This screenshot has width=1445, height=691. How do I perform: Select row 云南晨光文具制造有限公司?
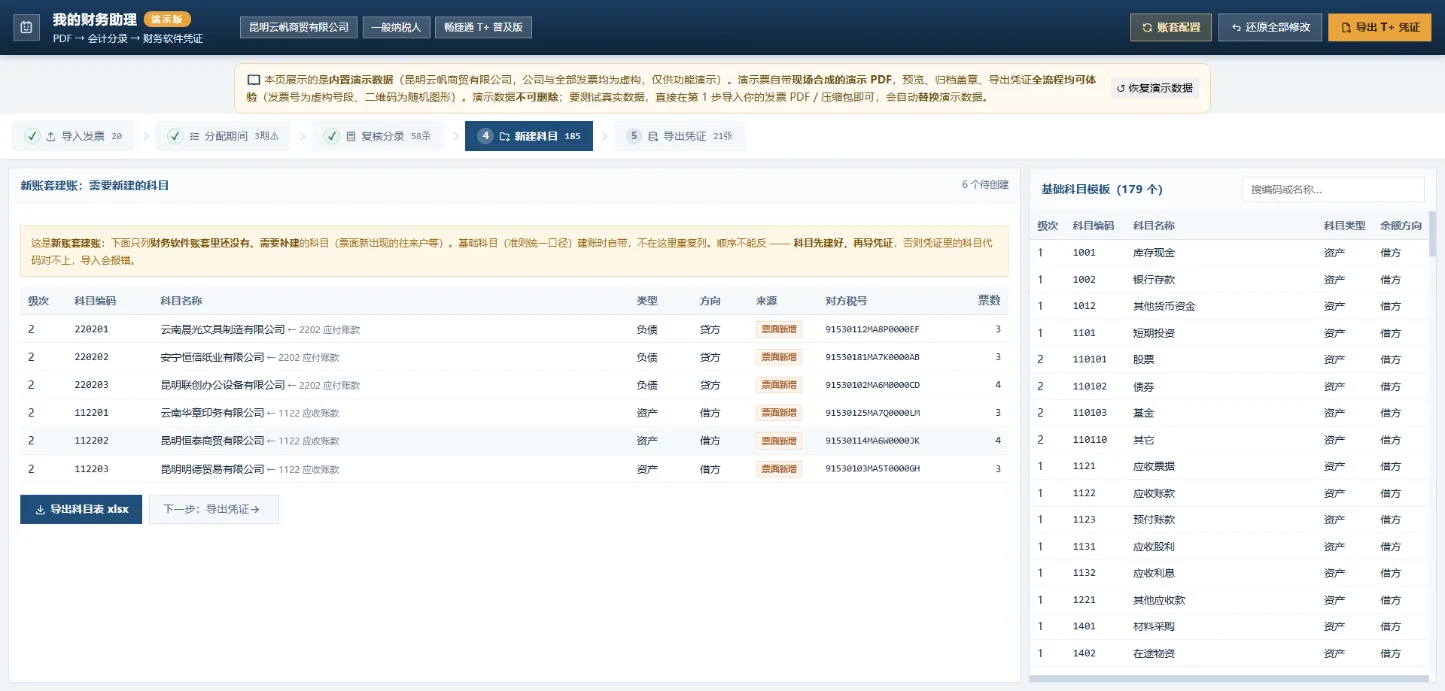click(514, 329)
